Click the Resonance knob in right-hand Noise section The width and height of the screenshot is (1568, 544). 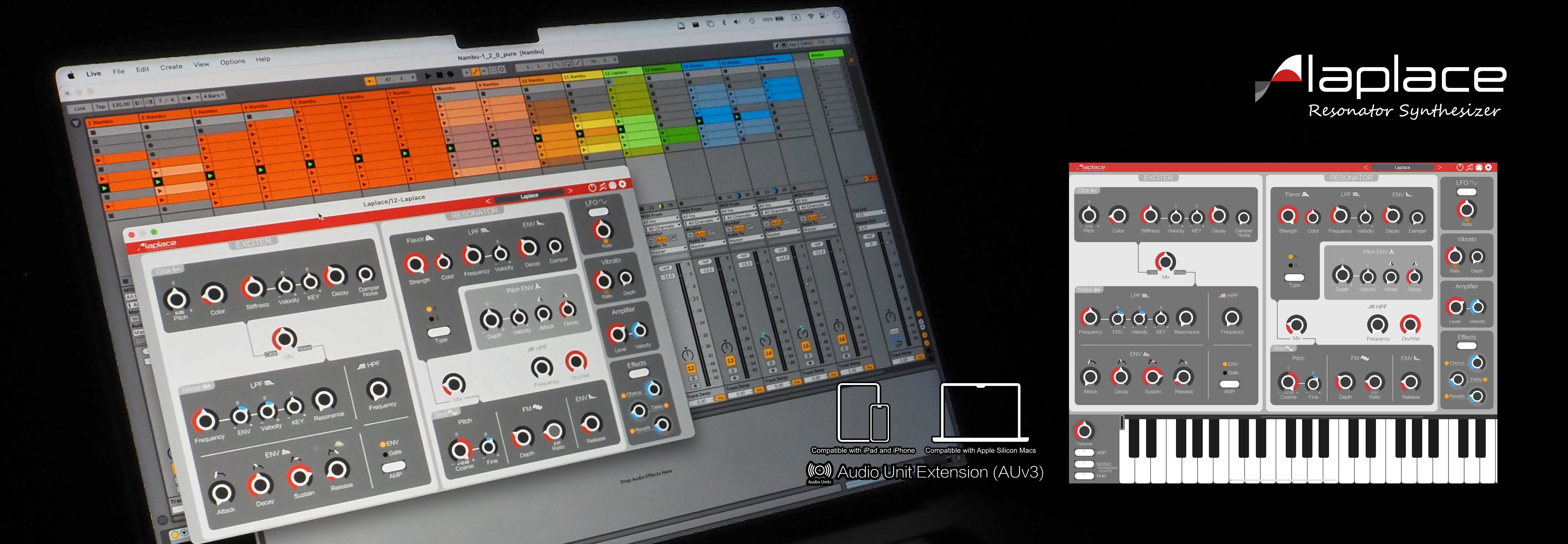click(1186, 317)
